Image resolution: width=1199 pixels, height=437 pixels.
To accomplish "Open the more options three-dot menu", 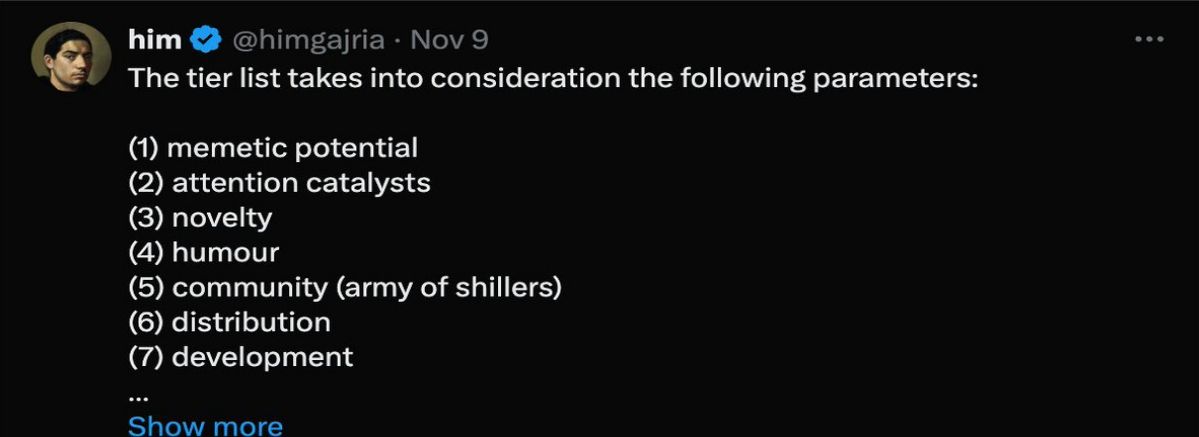I will point(1150,40).
